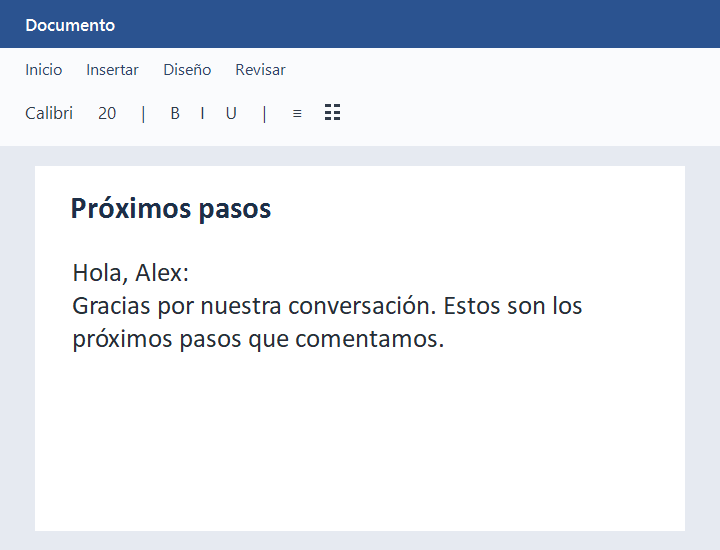Click the text 'Gracias por nuestra conversación.'
The image size is (720, 550).
tap(254, 306)
